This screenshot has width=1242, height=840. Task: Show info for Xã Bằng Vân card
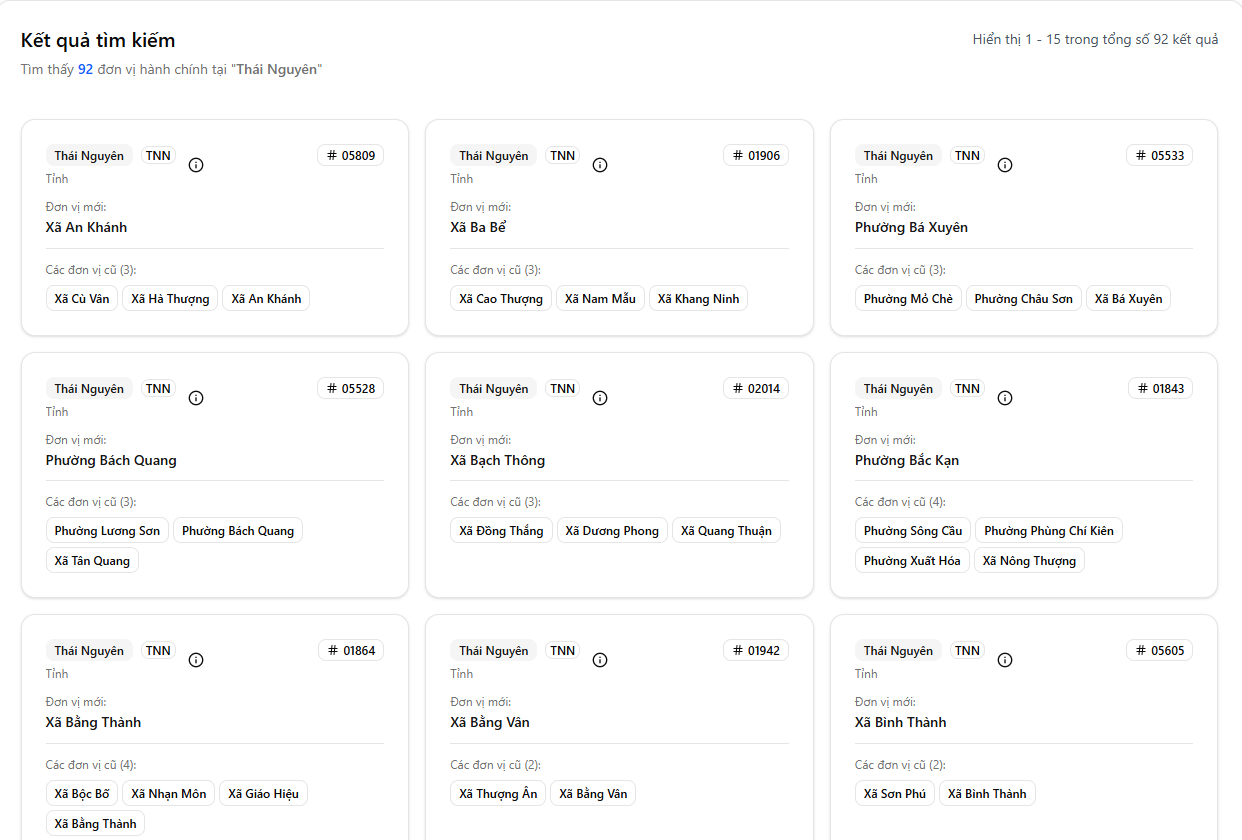600,660
